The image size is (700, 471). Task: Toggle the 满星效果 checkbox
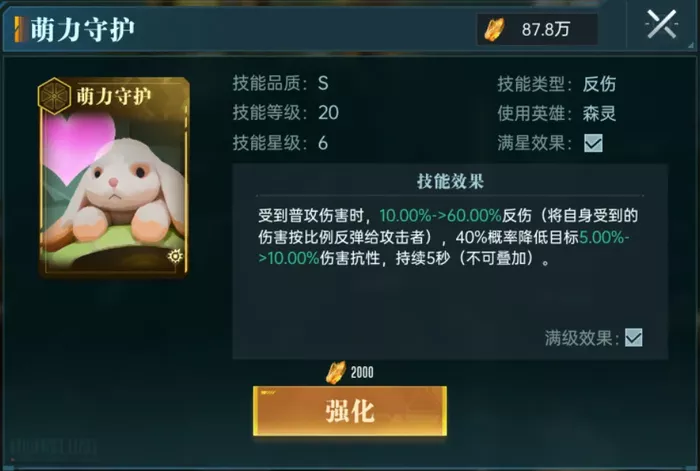pyautogui.click(x=593, y=143)
